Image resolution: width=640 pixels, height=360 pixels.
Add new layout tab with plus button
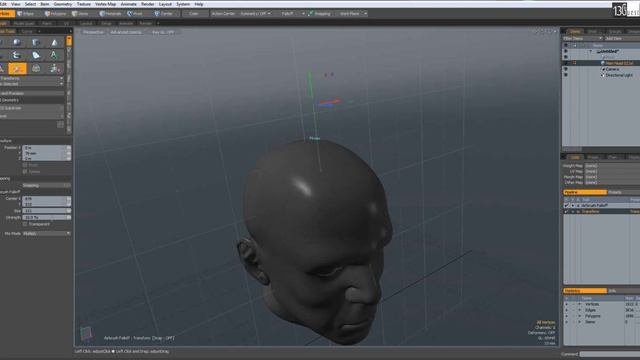(x=158, y=23)
